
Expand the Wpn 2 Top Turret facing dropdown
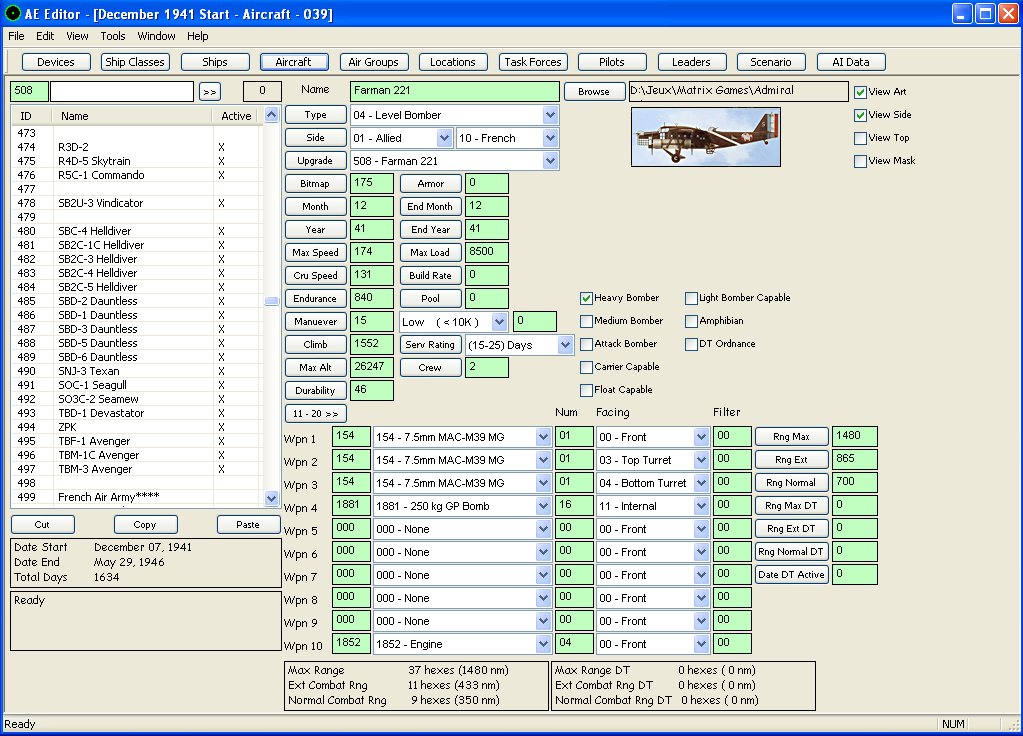point(700,460)
